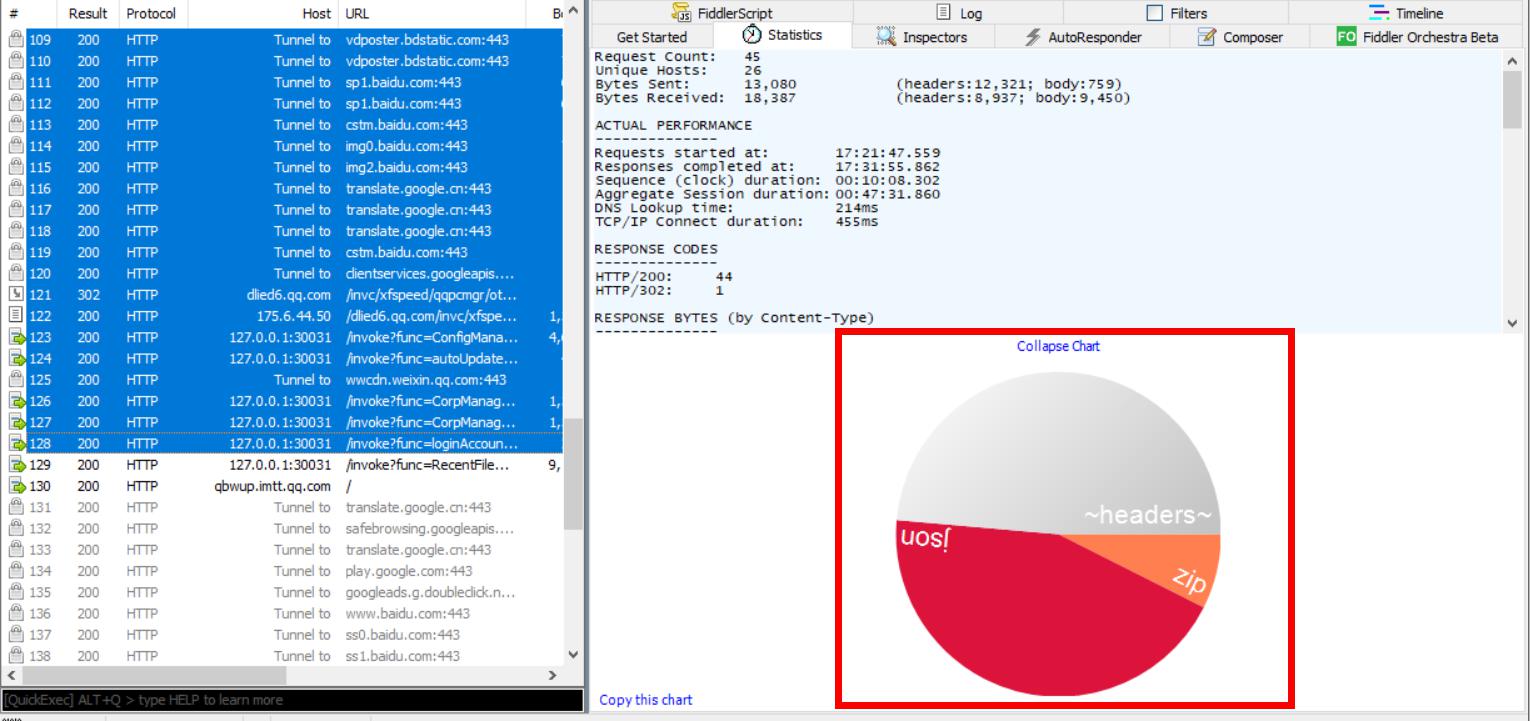Click the Log document icon

pyautogui.click(x=942, y=13)
